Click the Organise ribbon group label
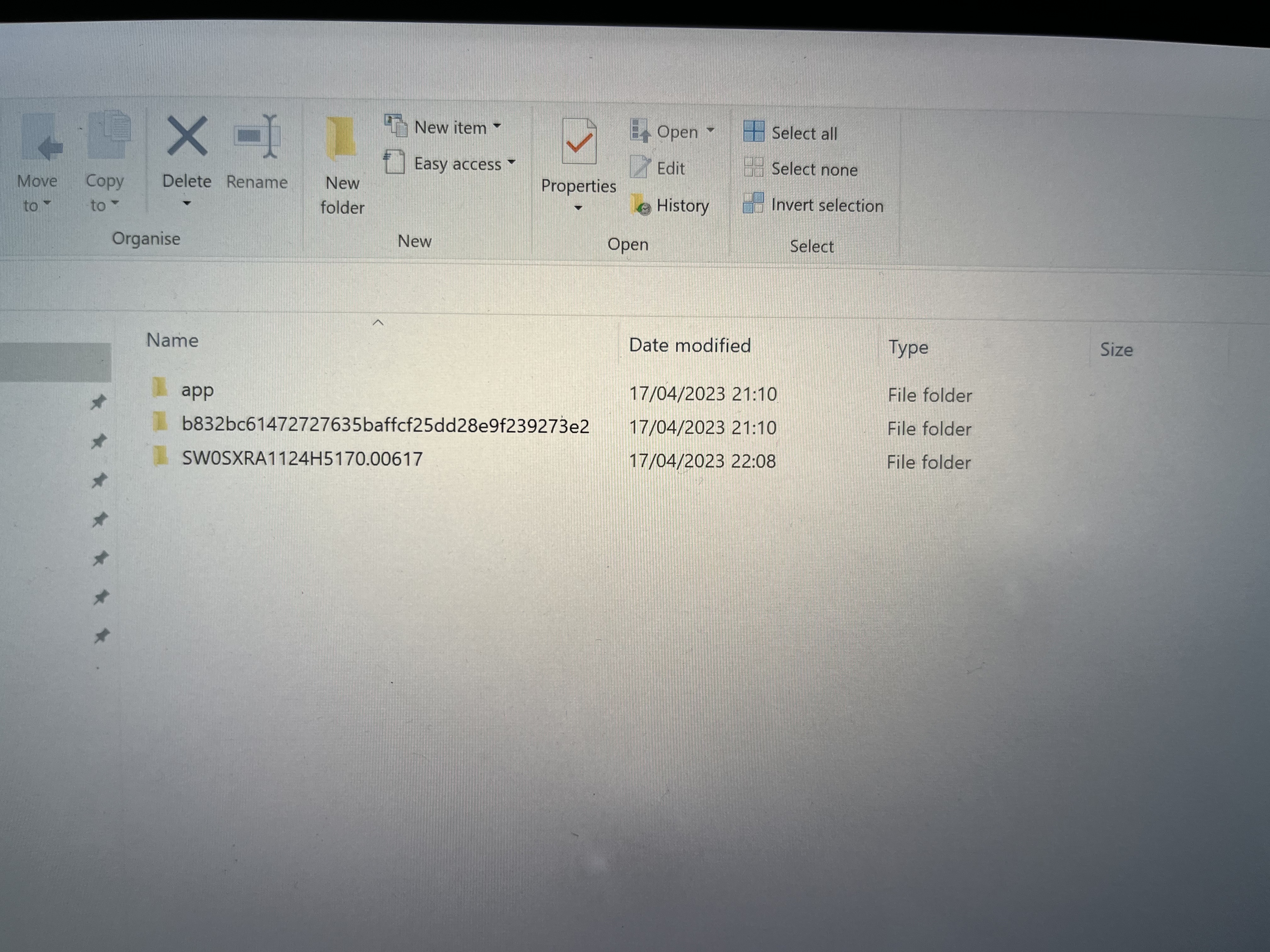1270x952 pixels. tap(147, 238)
